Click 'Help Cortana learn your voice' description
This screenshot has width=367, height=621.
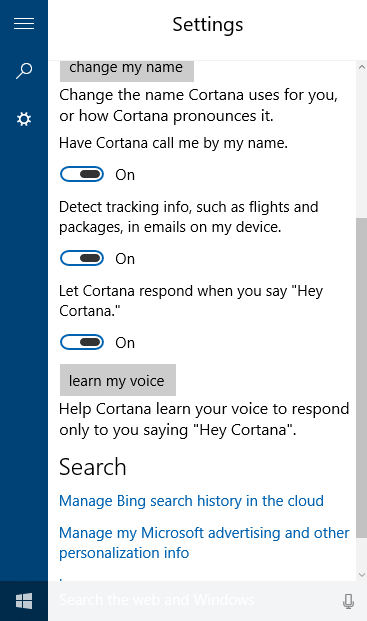(204, 419)
